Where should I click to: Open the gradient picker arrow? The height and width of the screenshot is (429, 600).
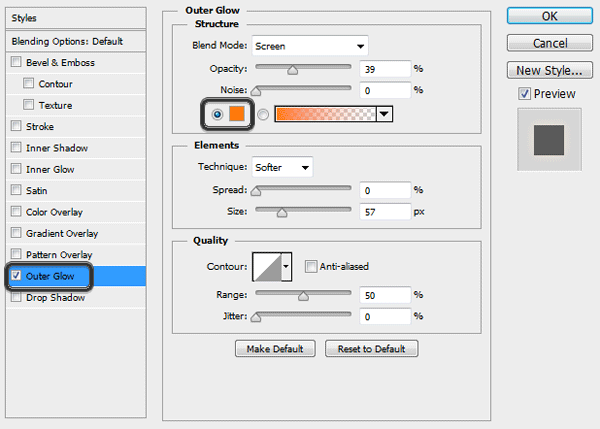(x=383, y=114)
